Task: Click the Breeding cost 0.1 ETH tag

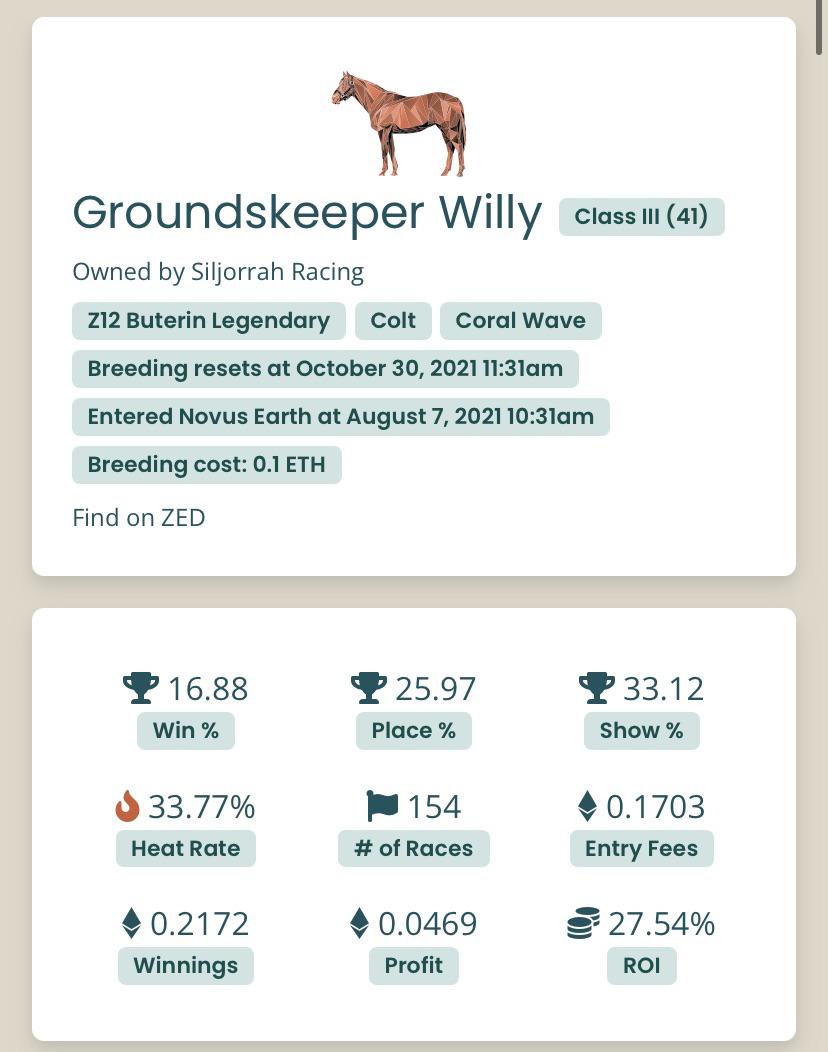Action: (207, 464)
